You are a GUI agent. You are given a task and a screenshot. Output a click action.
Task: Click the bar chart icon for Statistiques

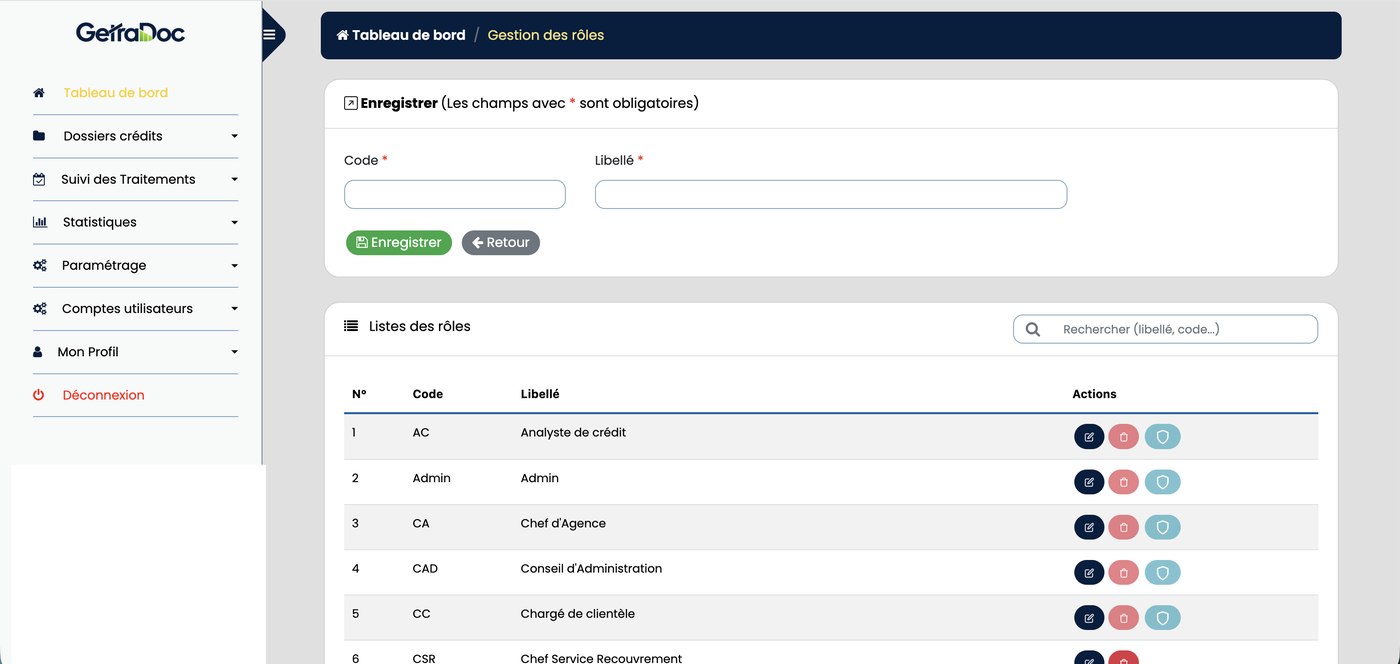[x=39, y=222]
